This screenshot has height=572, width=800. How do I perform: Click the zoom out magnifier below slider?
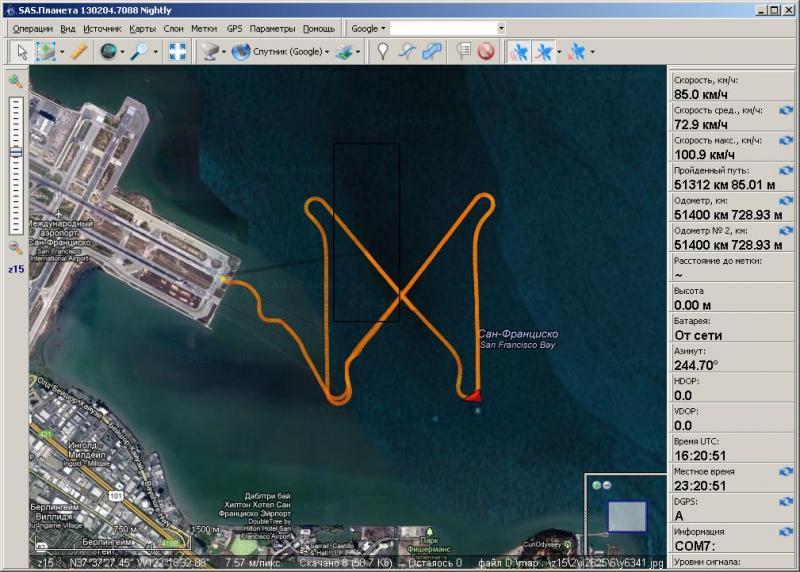point(16,247)
